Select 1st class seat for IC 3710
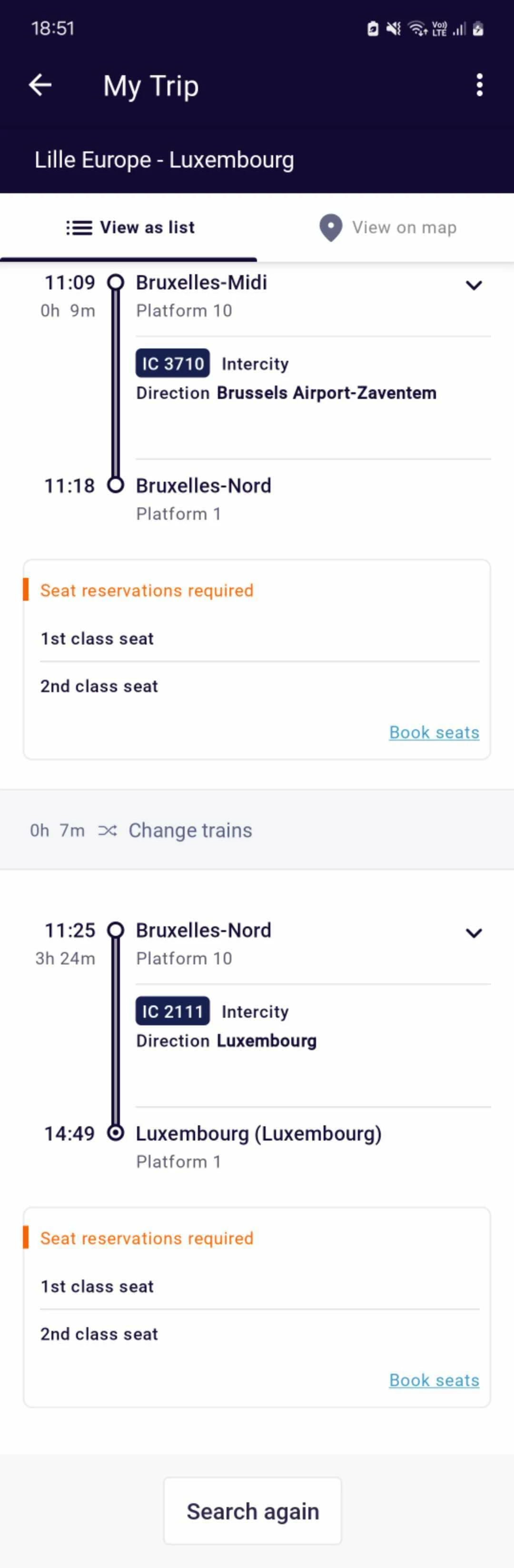 pos(97,638)
